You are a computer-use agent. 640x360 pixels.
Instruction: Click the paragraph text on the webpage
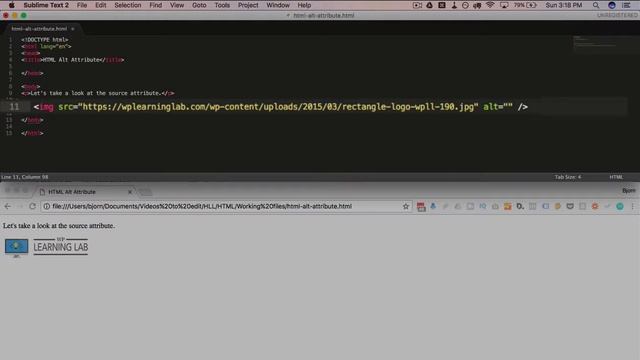[59, 226]
